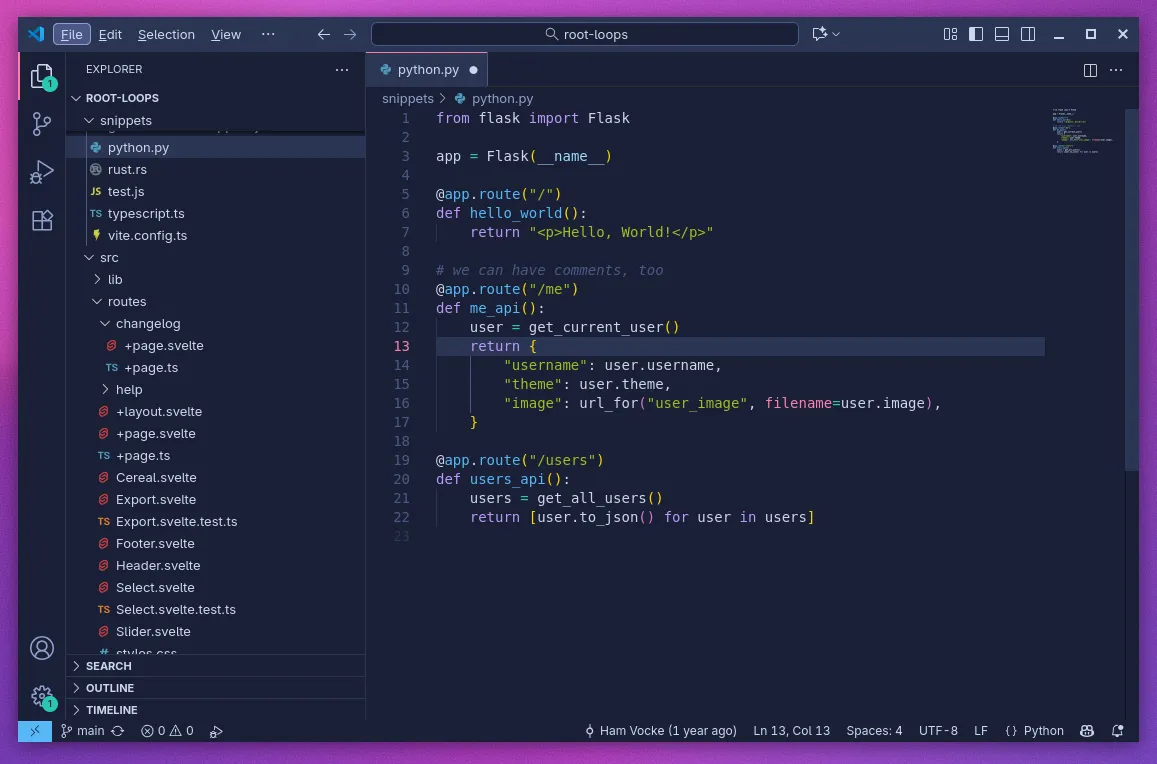Open the Customize Layout control
This screenshot has width=1157, height=764.
click(948, 33)
